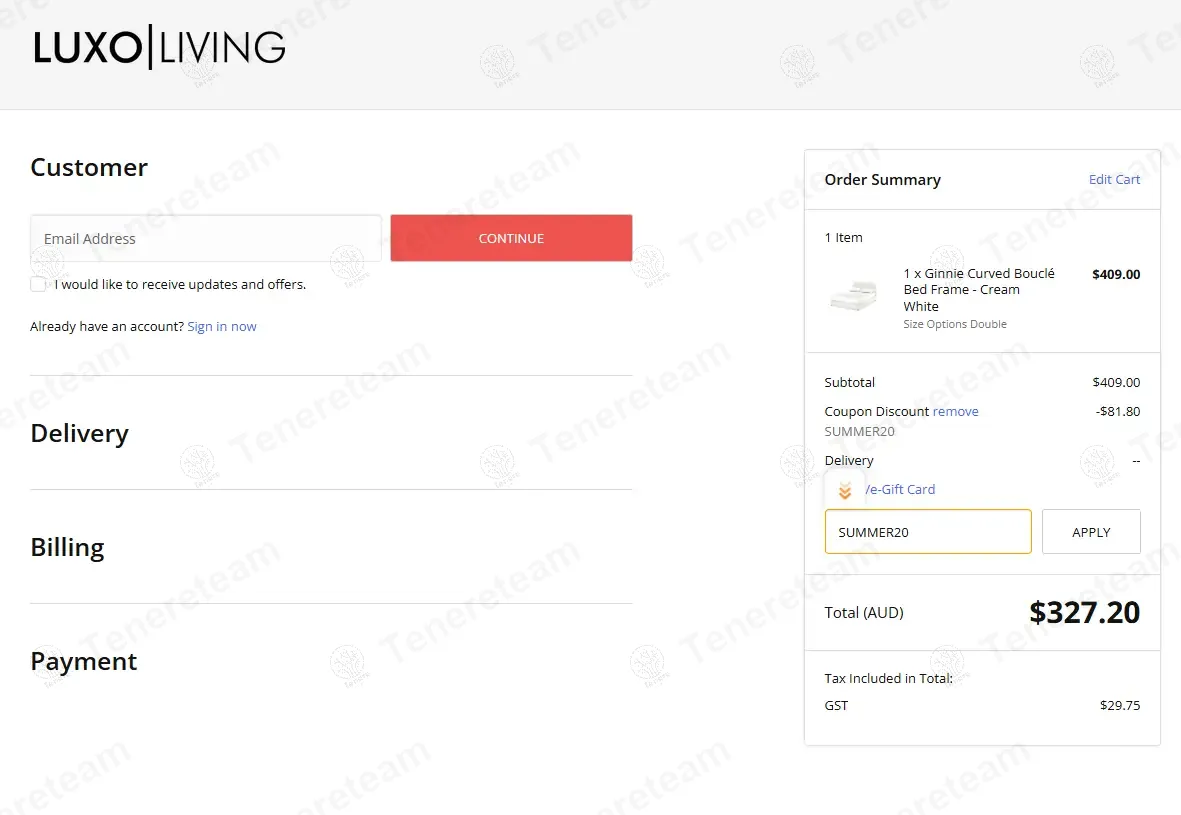Open the Edit Cart link
1181x815 pixels.
1114,179
